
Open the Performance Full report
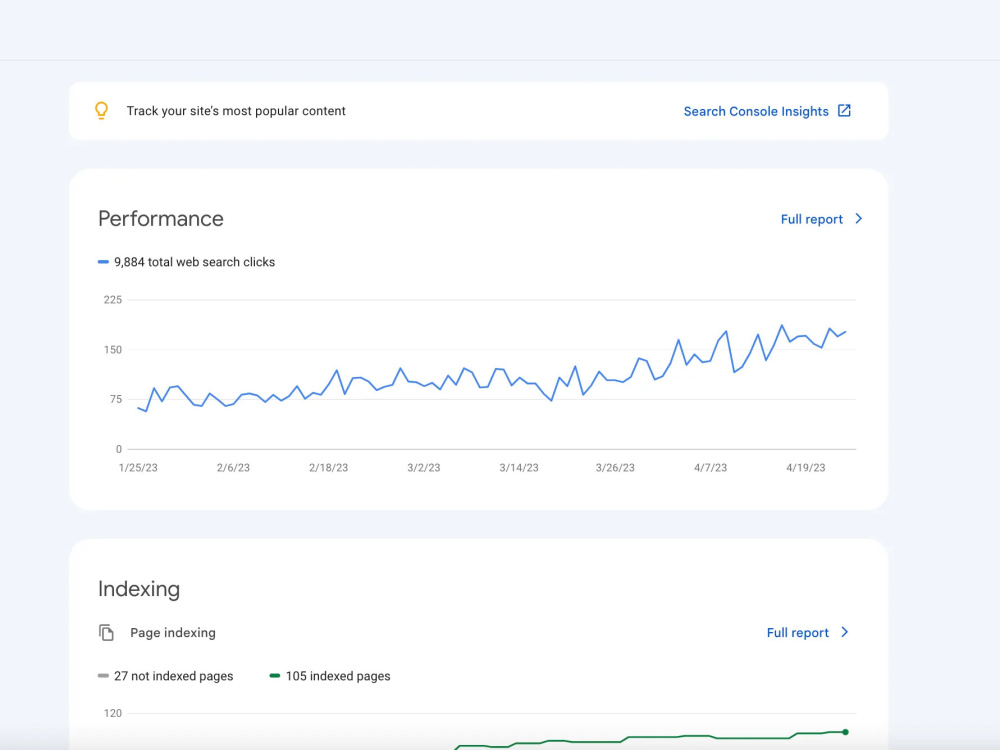pos(811,219)
